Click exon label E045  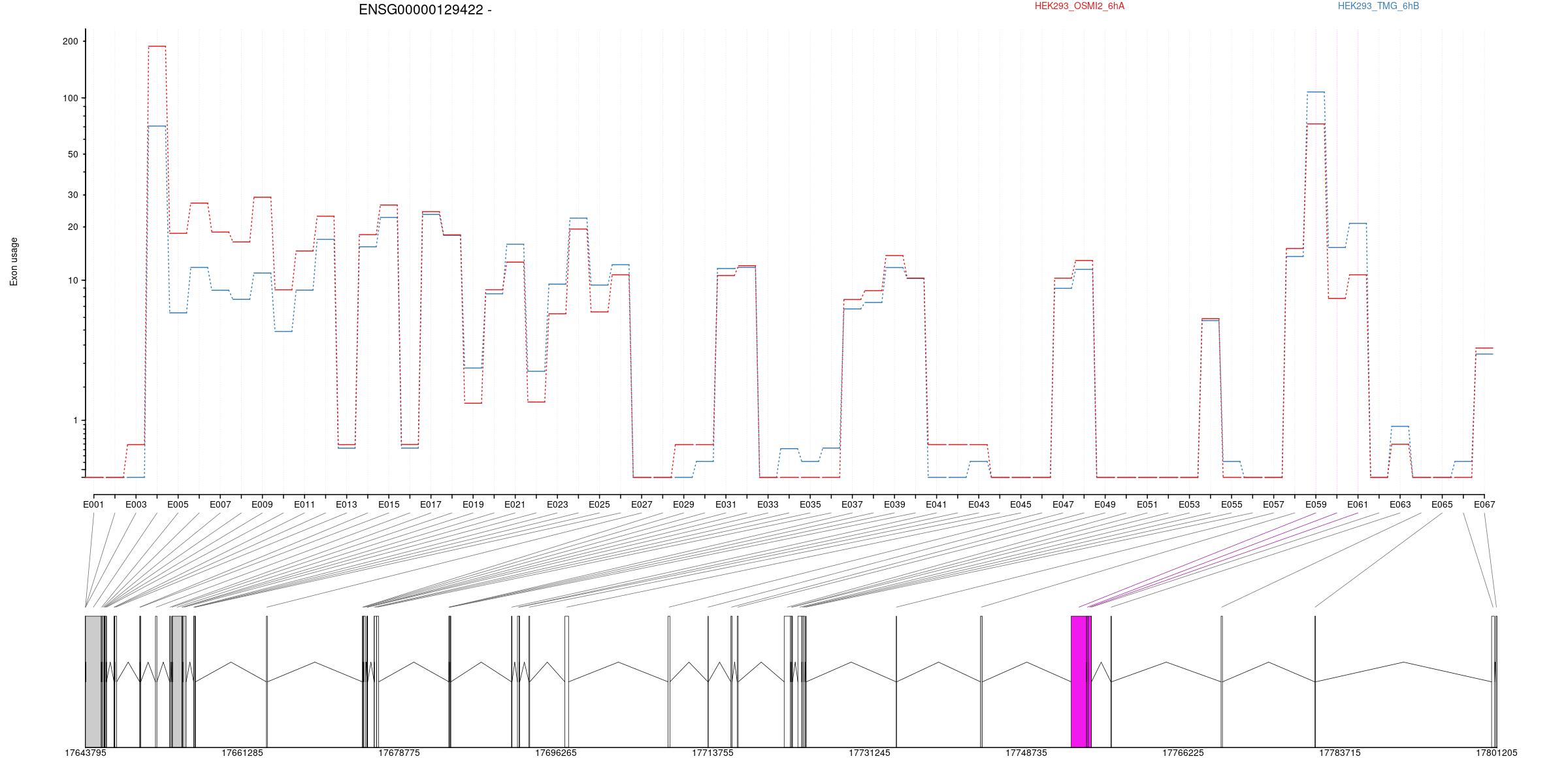coord(1021,504)
